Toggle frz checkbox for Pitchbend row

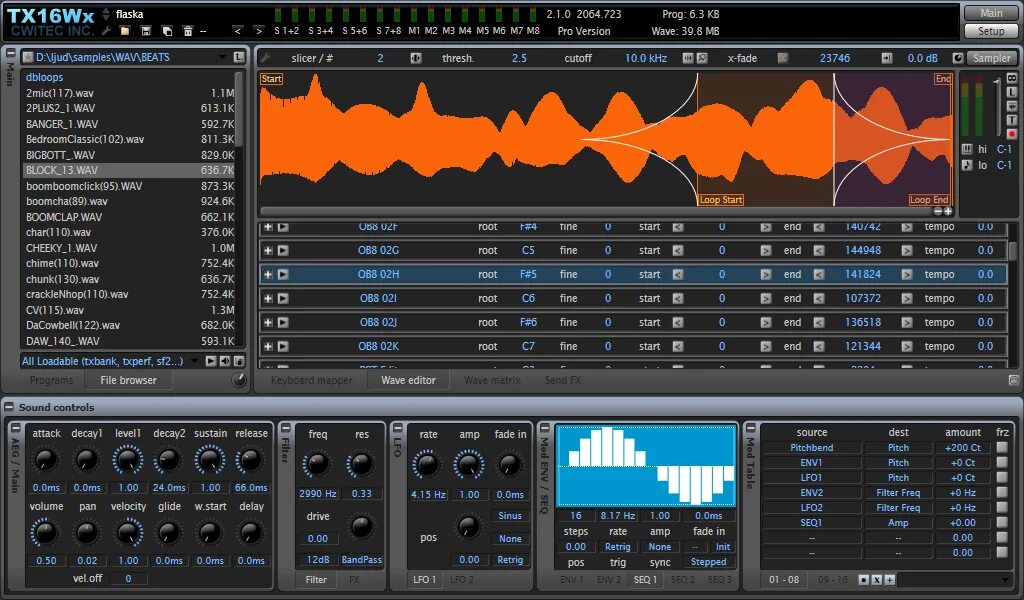pyautogui.click(x=1002, y=447)
